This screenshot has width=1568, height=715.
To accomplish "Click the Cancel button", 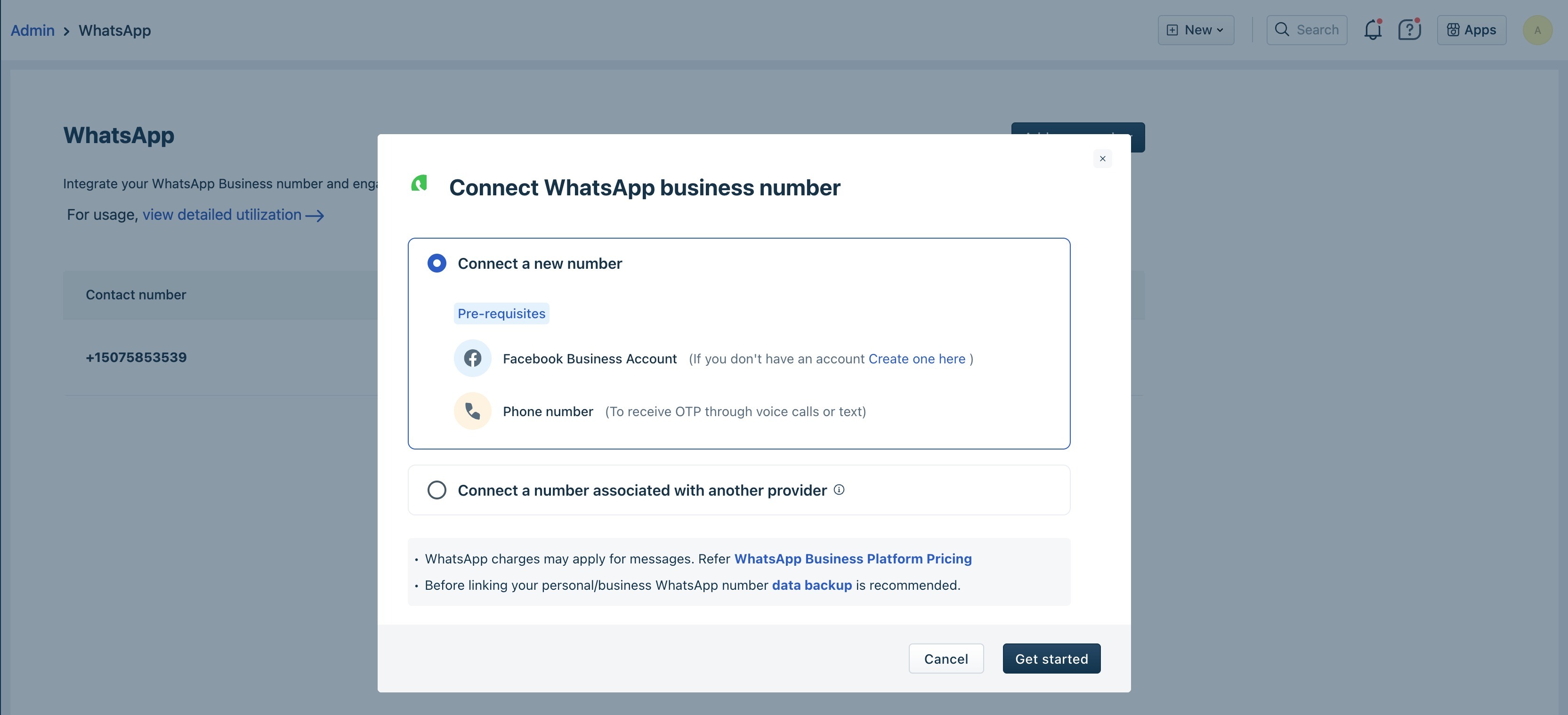I will (x=946, y=659).
